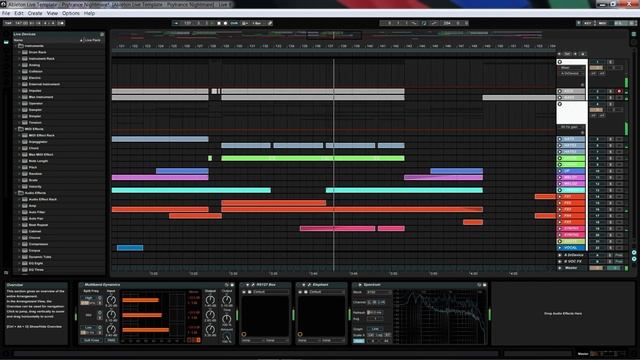Toggle the KEY map mode switch
This screenshot has height=360, width=640.
[588, 23]
